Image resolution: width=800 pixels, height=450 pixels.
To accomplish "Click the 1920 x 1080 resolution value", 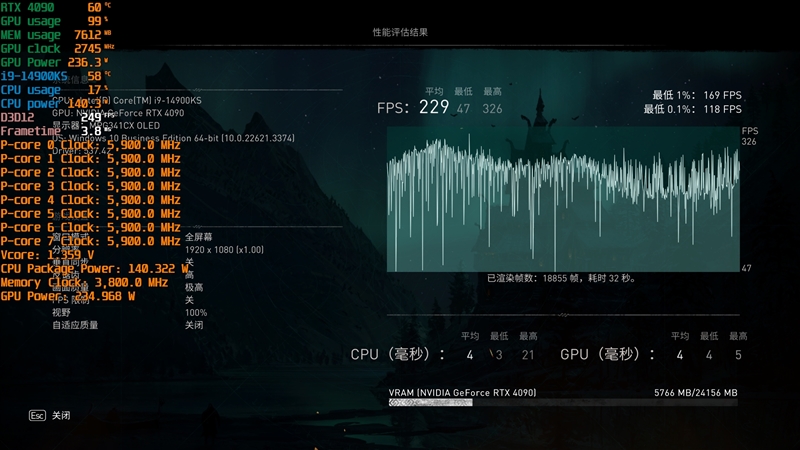I will 224,249.
